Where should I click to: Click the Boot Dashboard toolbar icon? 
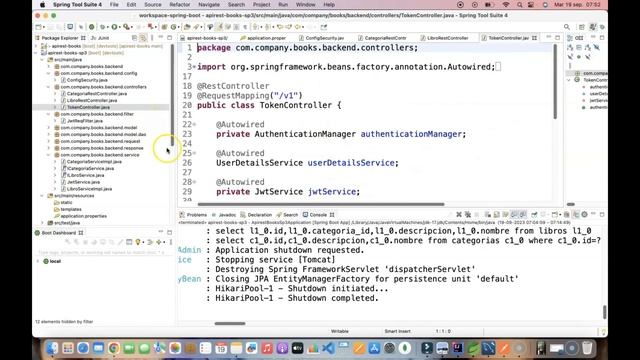coord(92,27)
